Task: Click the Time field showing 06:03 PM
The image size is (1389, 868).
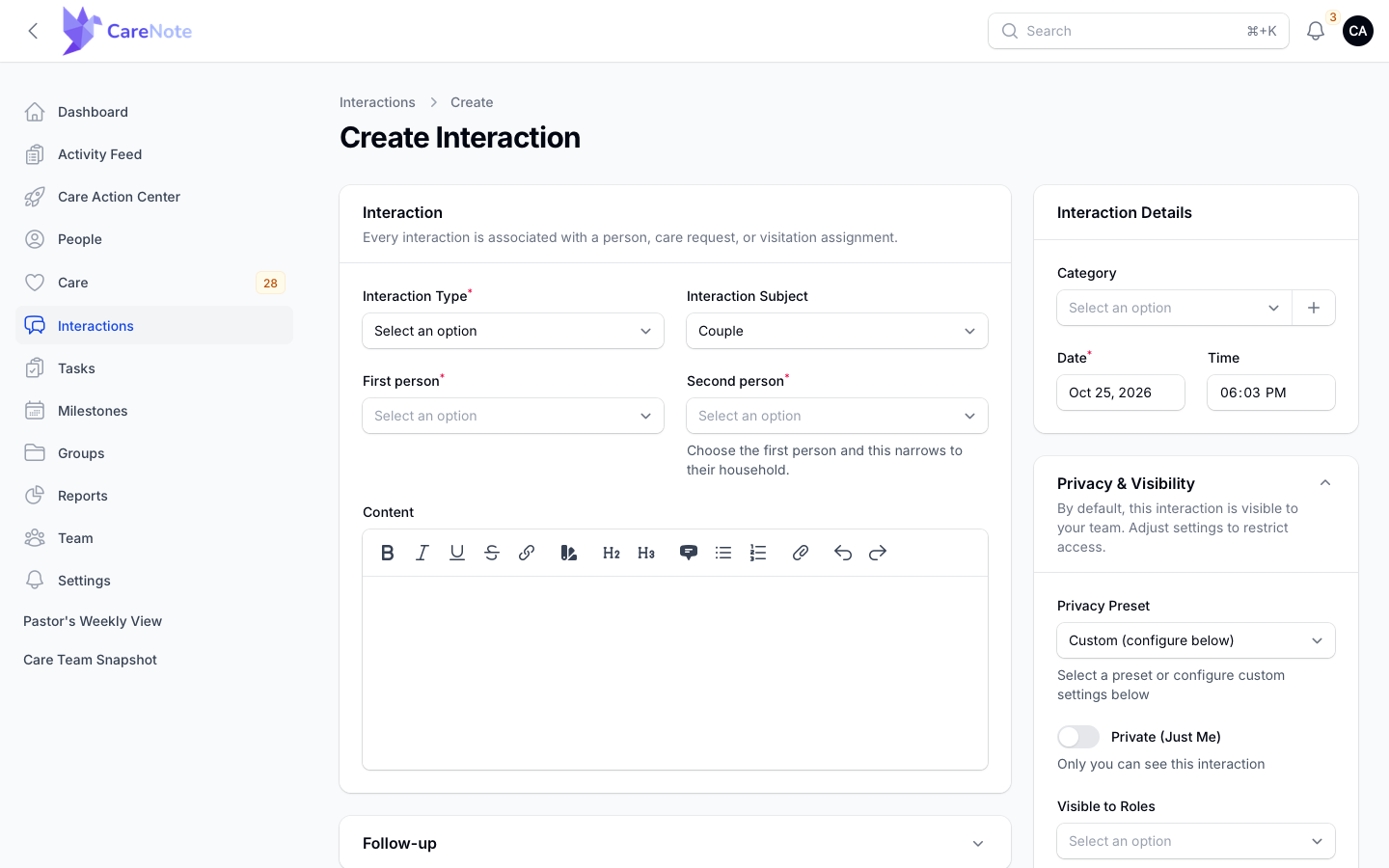Action: point(1271,393)
